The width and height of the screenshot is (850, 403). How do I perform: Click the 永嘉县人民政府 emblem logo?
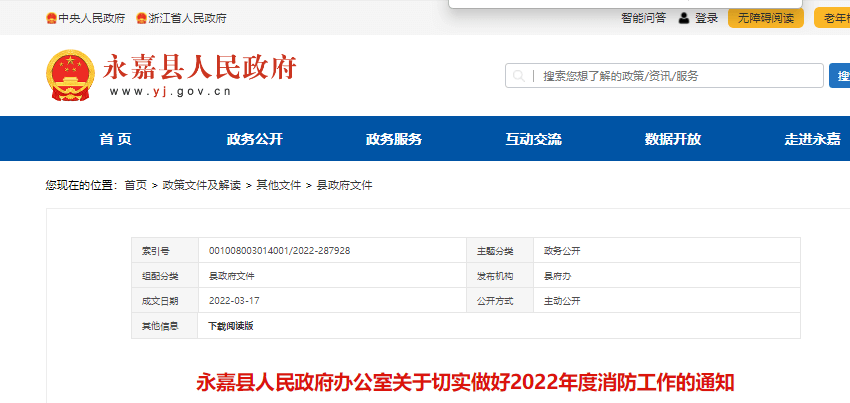click(x=70, y=75)
